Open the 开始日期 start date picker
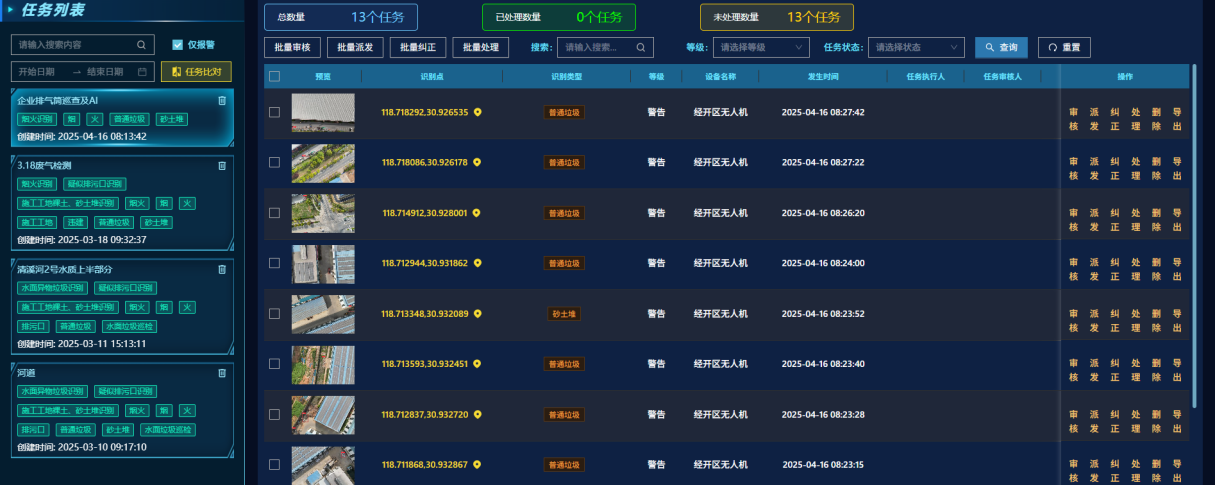Viewport: 1215px width, 487px height. pos(40,72)
